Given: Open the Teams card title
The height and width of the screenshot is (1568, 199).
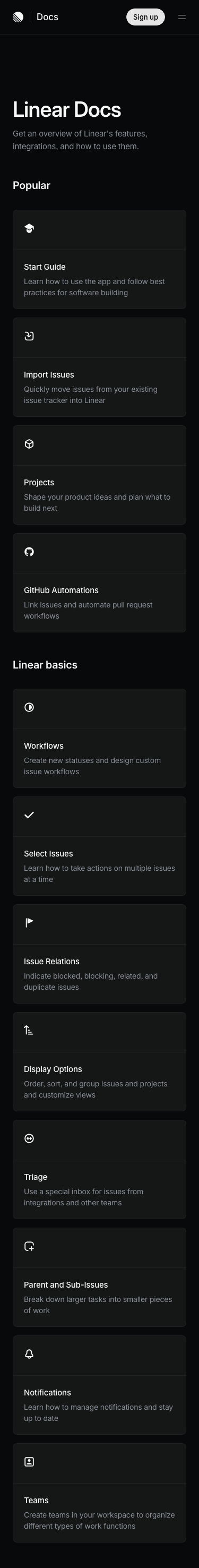Looking at the screenshot, I should (36, 1501).
